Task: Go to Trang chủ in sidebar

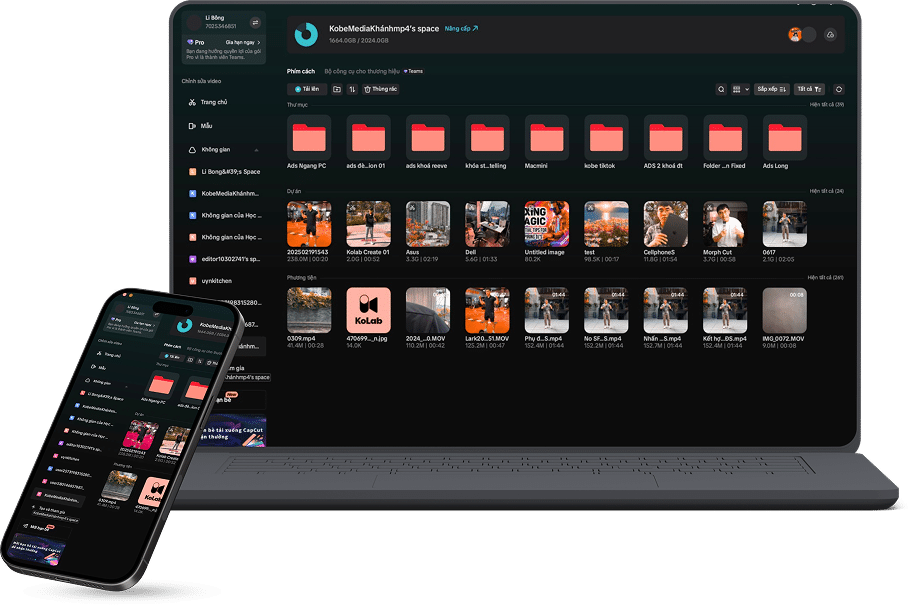Action: [213, 102]
